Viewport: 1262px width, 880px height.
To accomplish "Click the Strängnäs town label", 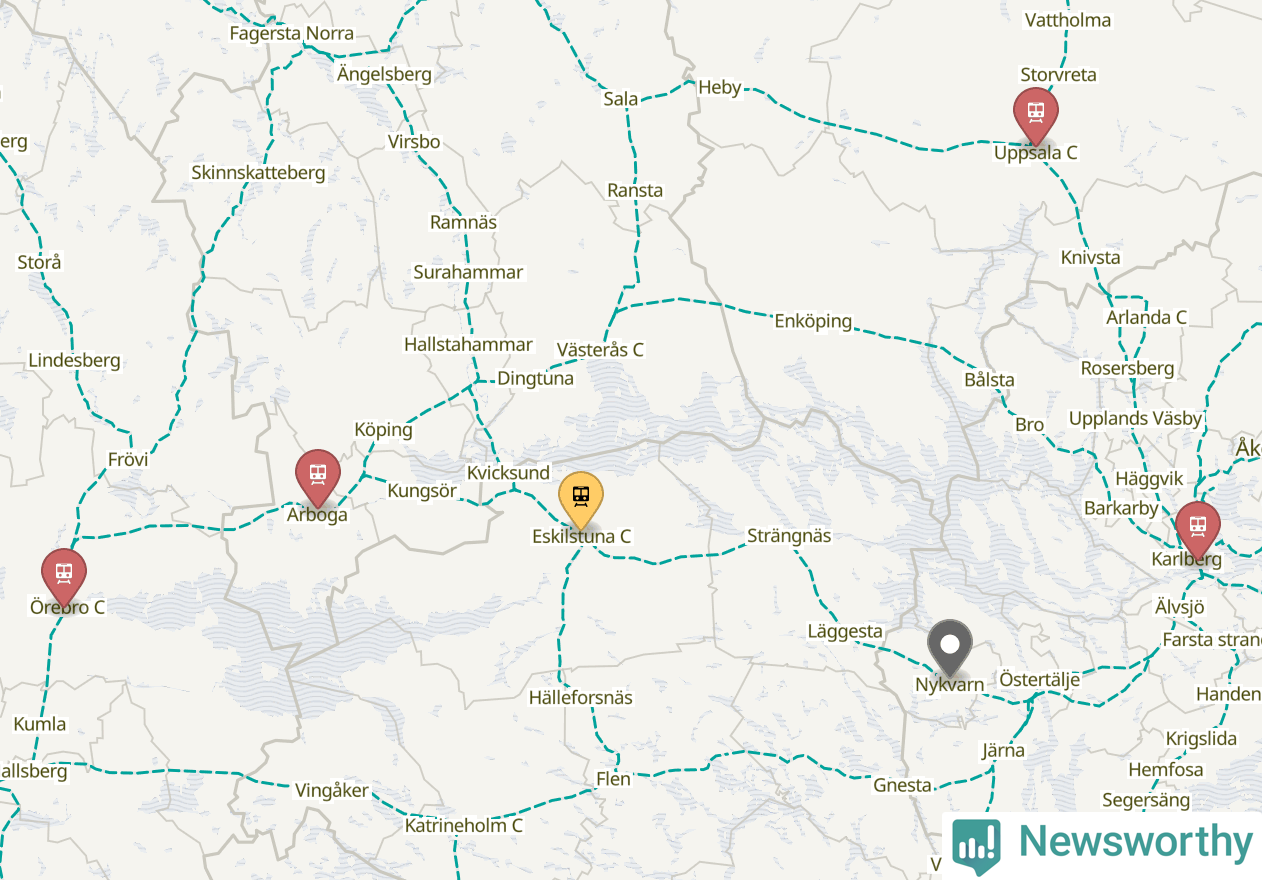I will [x=789, y=536].
